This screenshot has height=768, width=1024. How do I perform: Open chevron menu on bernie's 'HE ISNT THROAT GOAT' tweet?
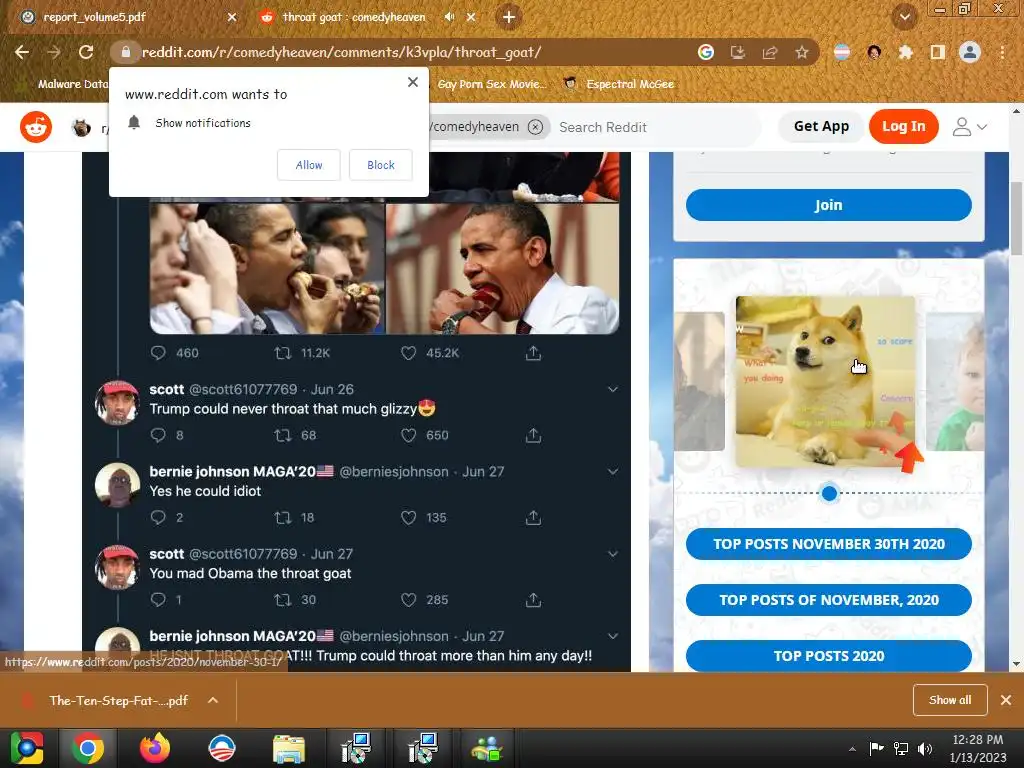tap(613, 636)
